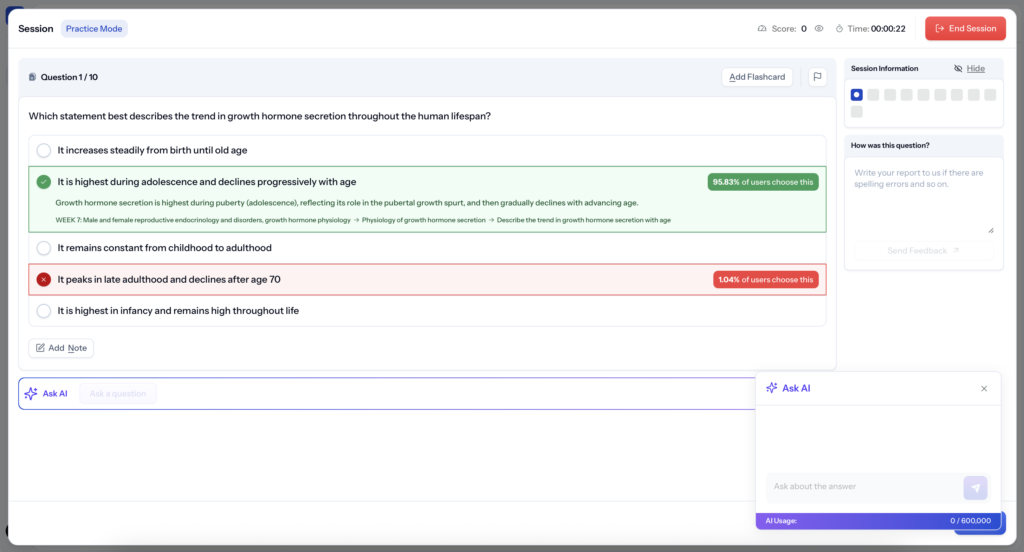Select 'It is highest in infancy' radio option
This screenshot has width=1024, height=552.
(x=44, y=311)
